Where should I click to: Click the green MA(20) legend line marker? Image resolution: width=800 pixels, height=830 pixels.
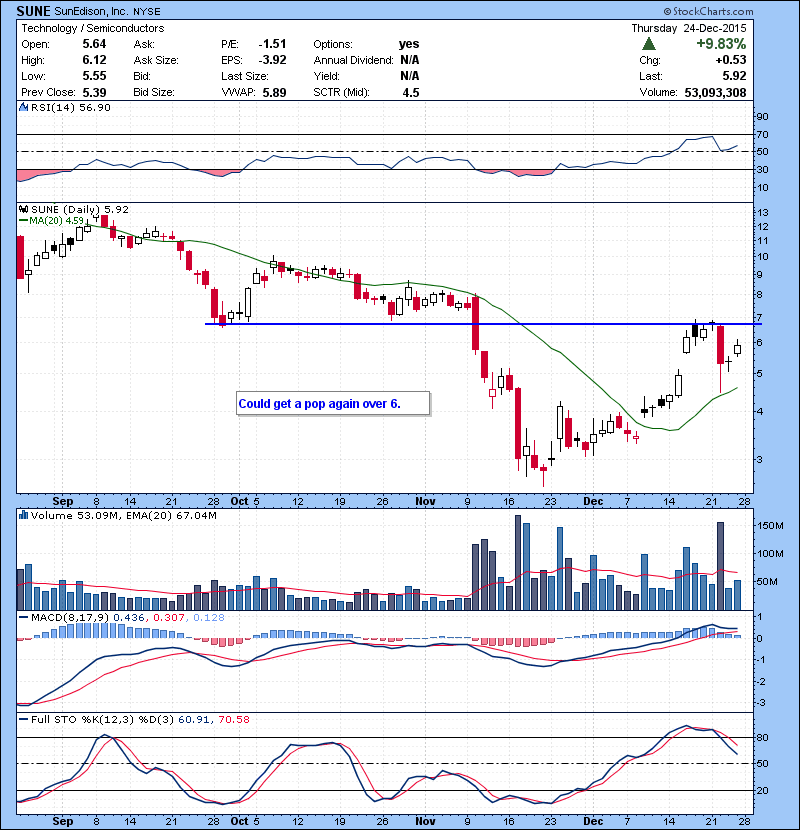tap(23, 220)
